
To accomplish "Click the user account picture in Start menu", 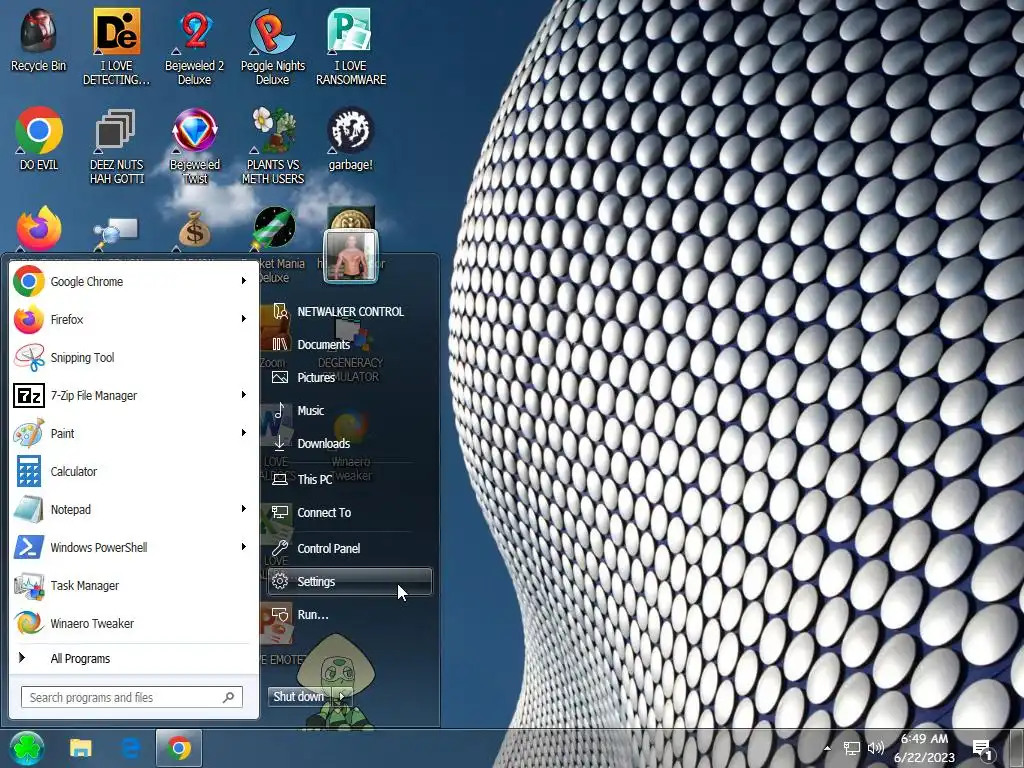I will coord(351,257).
